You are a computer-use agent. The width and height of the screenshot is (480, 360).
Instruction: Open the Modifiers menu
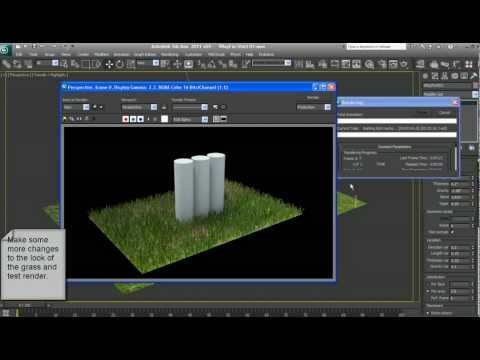pos(102,54)
